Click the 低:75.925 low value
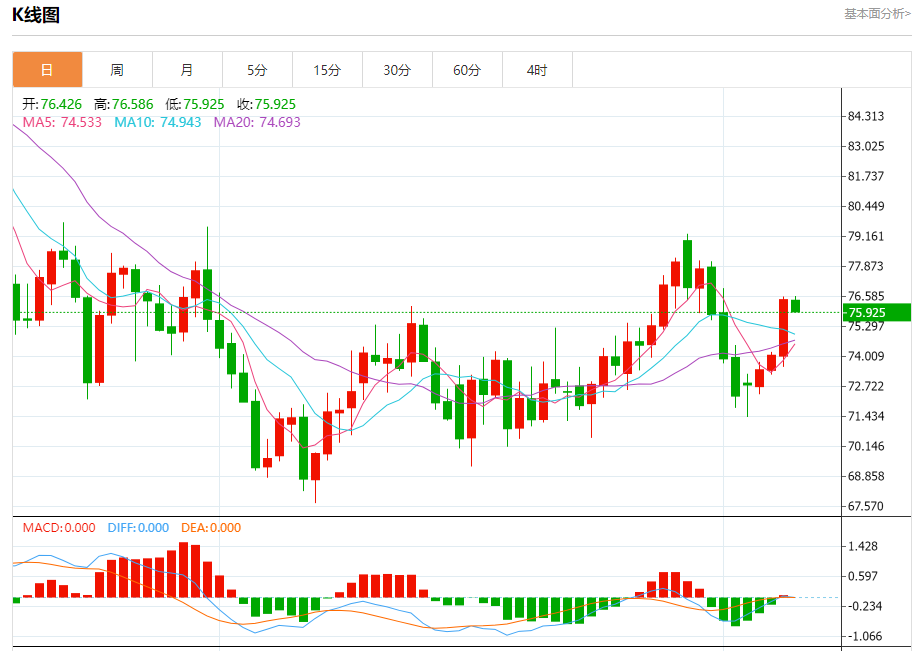 [195, 104]
